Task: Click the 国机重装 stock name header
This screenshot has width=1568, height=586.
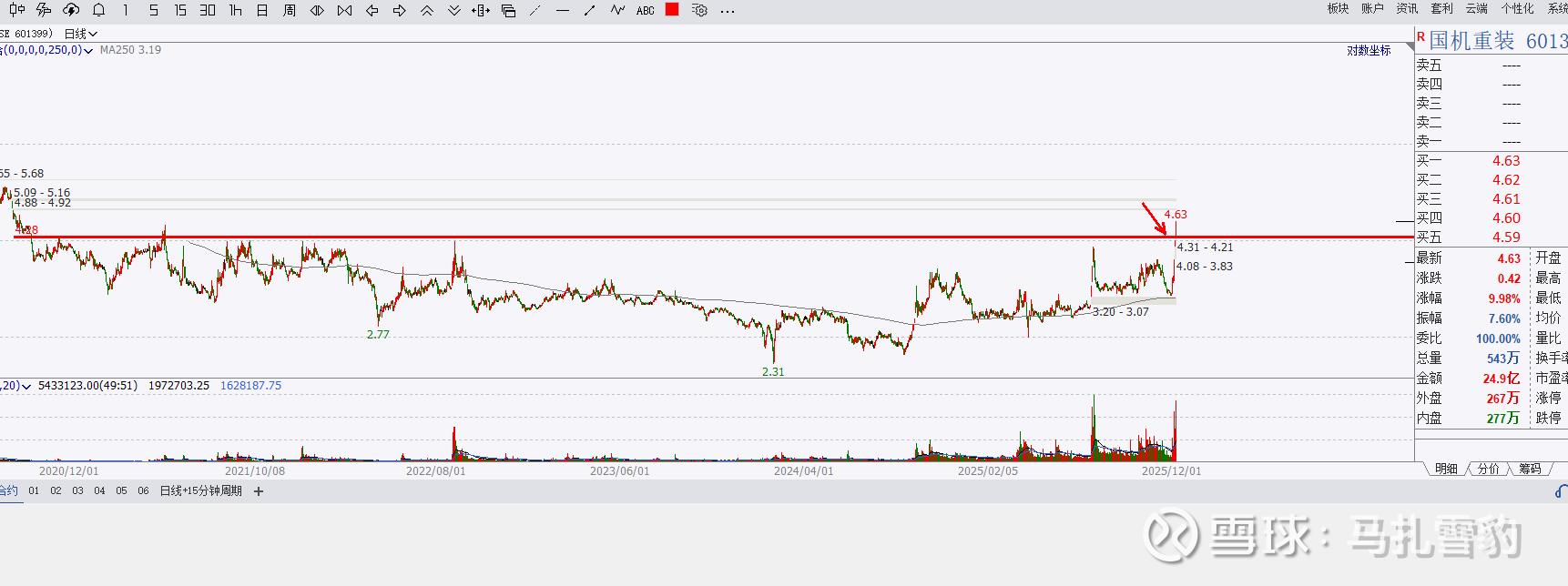Action: coord(1471,40)
